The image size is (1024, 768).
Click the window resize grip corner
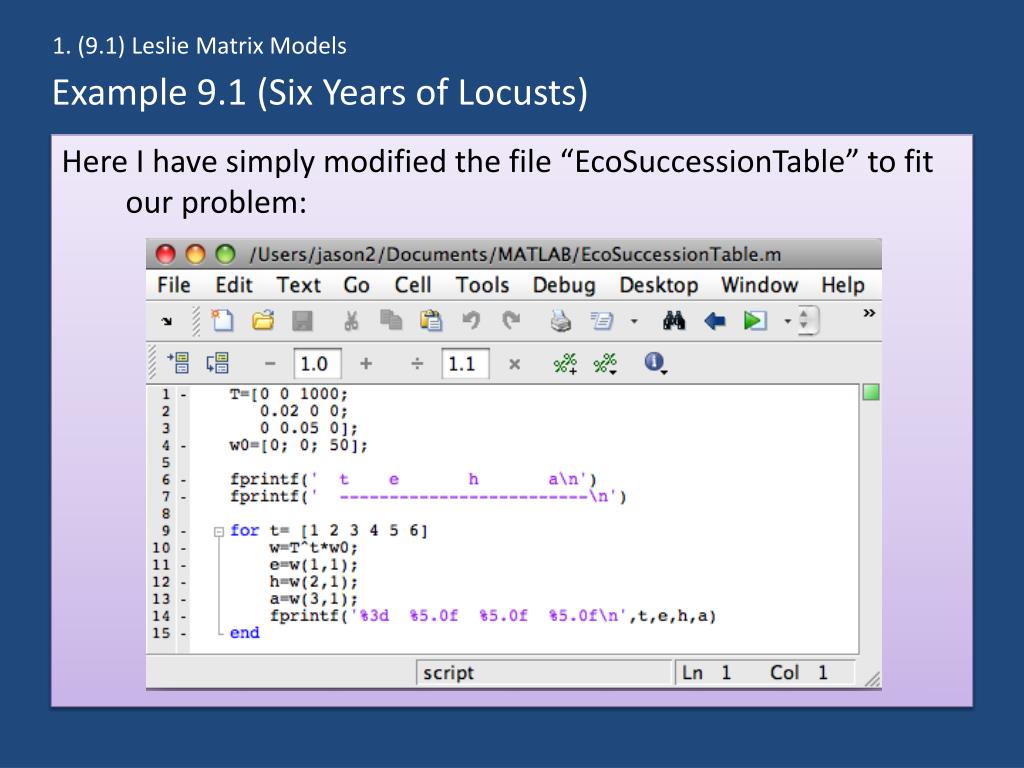[872, 679]
